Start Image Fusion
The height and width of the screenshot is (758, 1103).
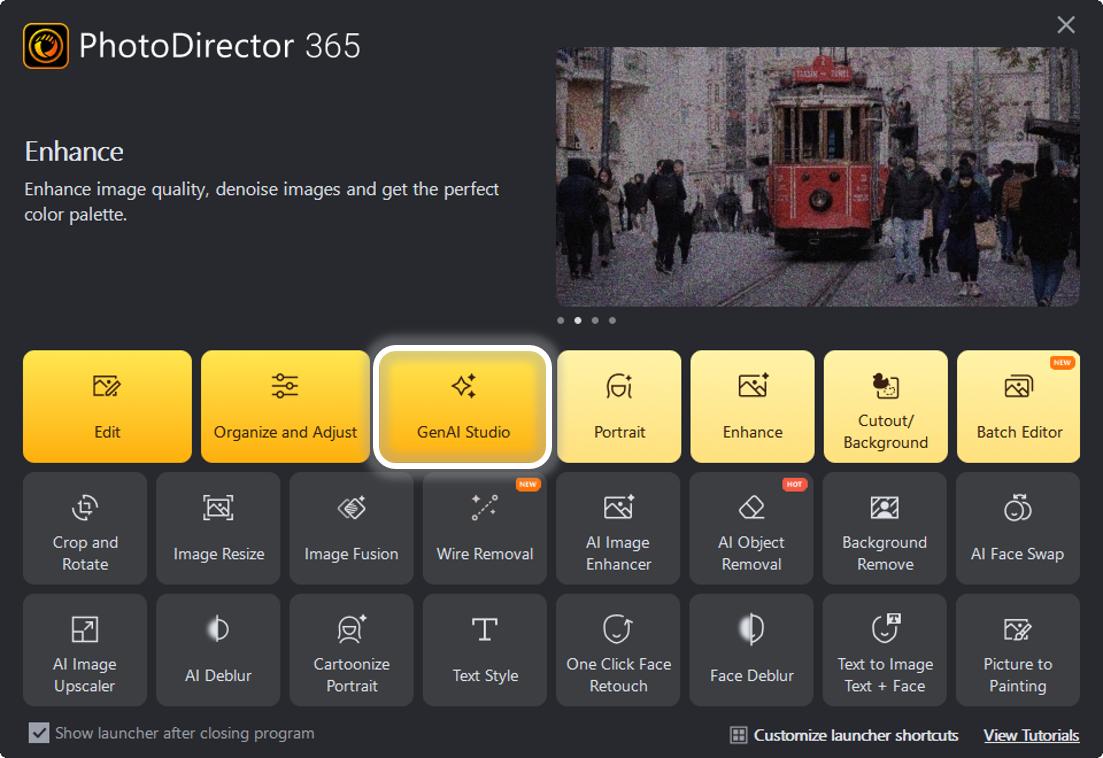[x=351, y=528]
